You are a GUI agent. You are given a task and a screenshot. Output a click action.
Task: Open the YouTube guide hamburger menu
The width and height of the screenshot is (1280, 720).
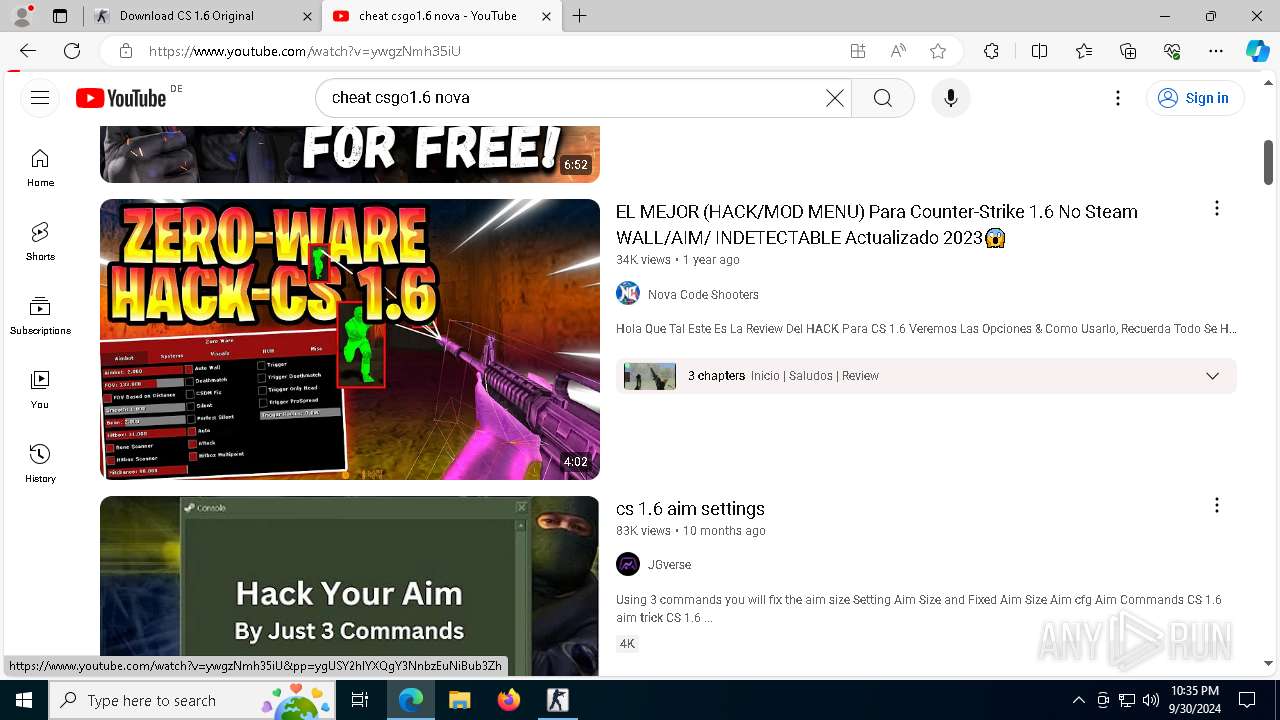click(40, 97)
